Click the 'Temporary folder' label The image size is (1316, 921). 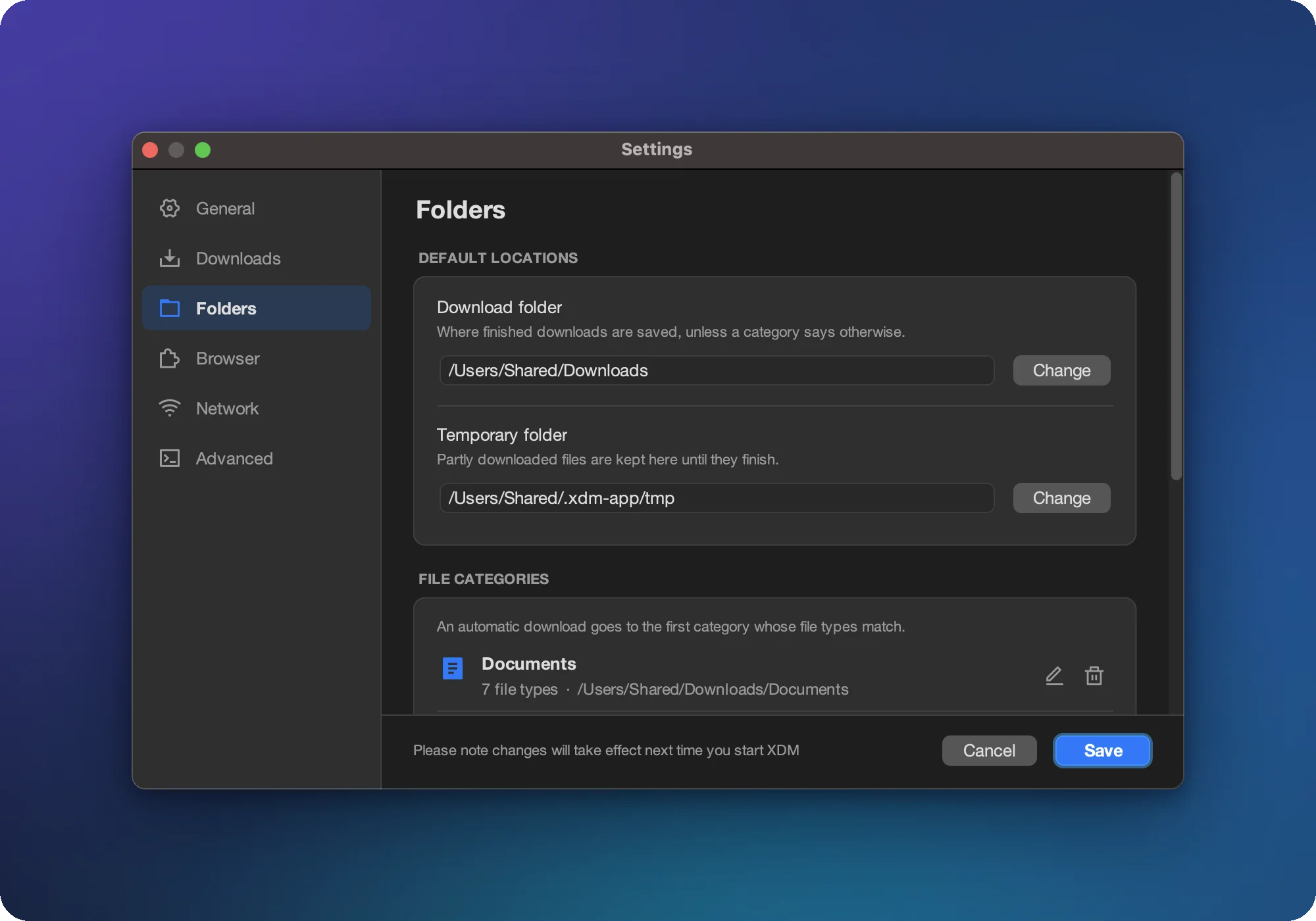click(502, 435)
